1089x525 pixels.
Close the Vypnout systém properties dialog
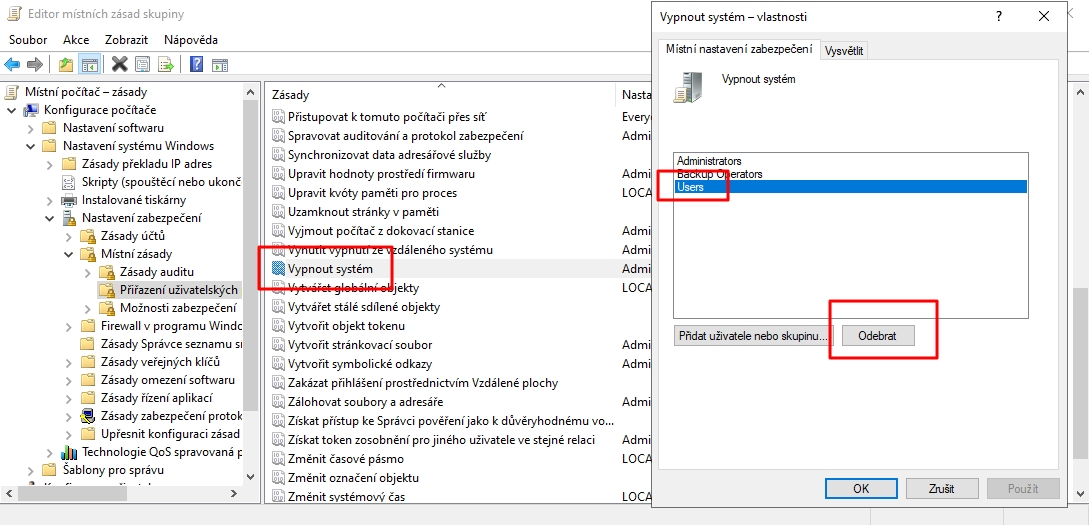1043,17
